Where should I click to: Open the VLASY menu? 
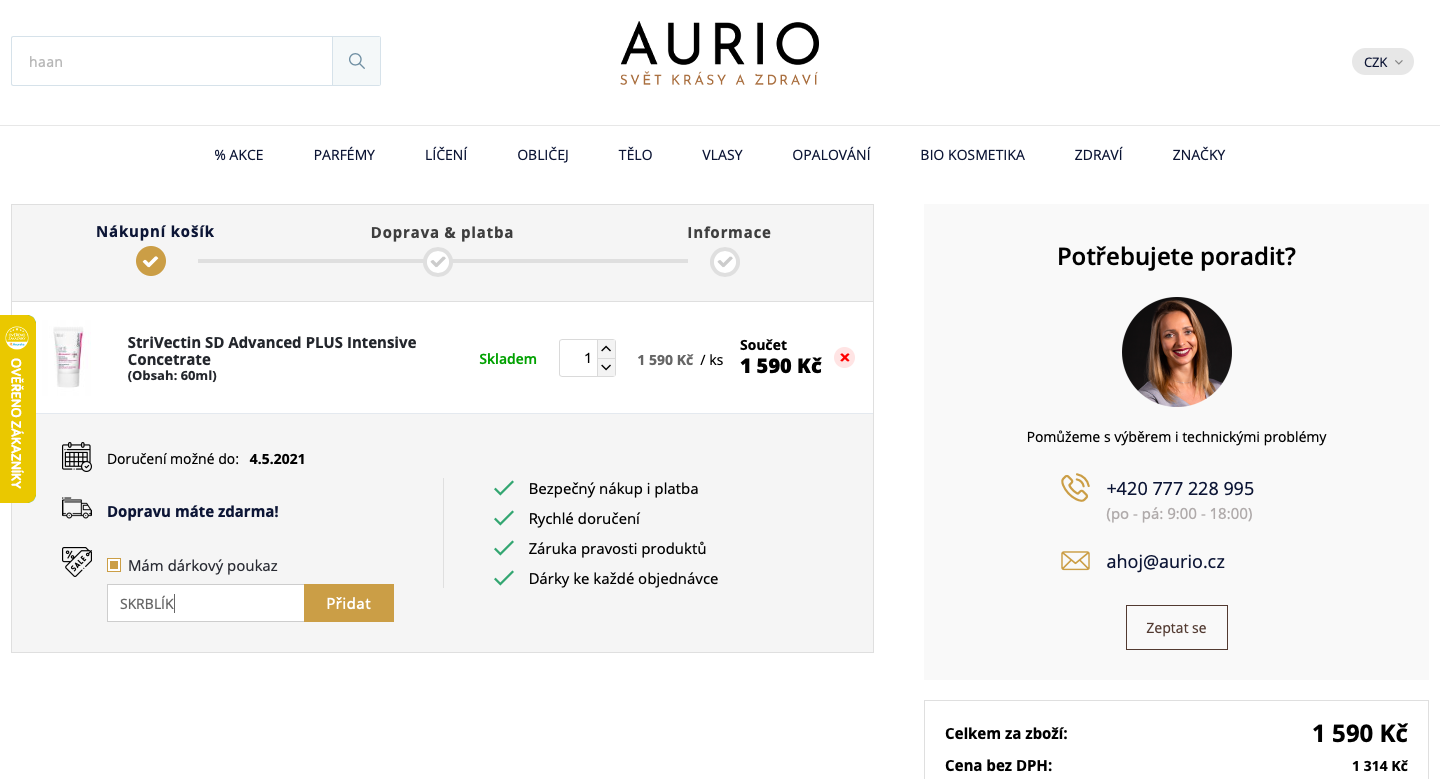point(722,155)
